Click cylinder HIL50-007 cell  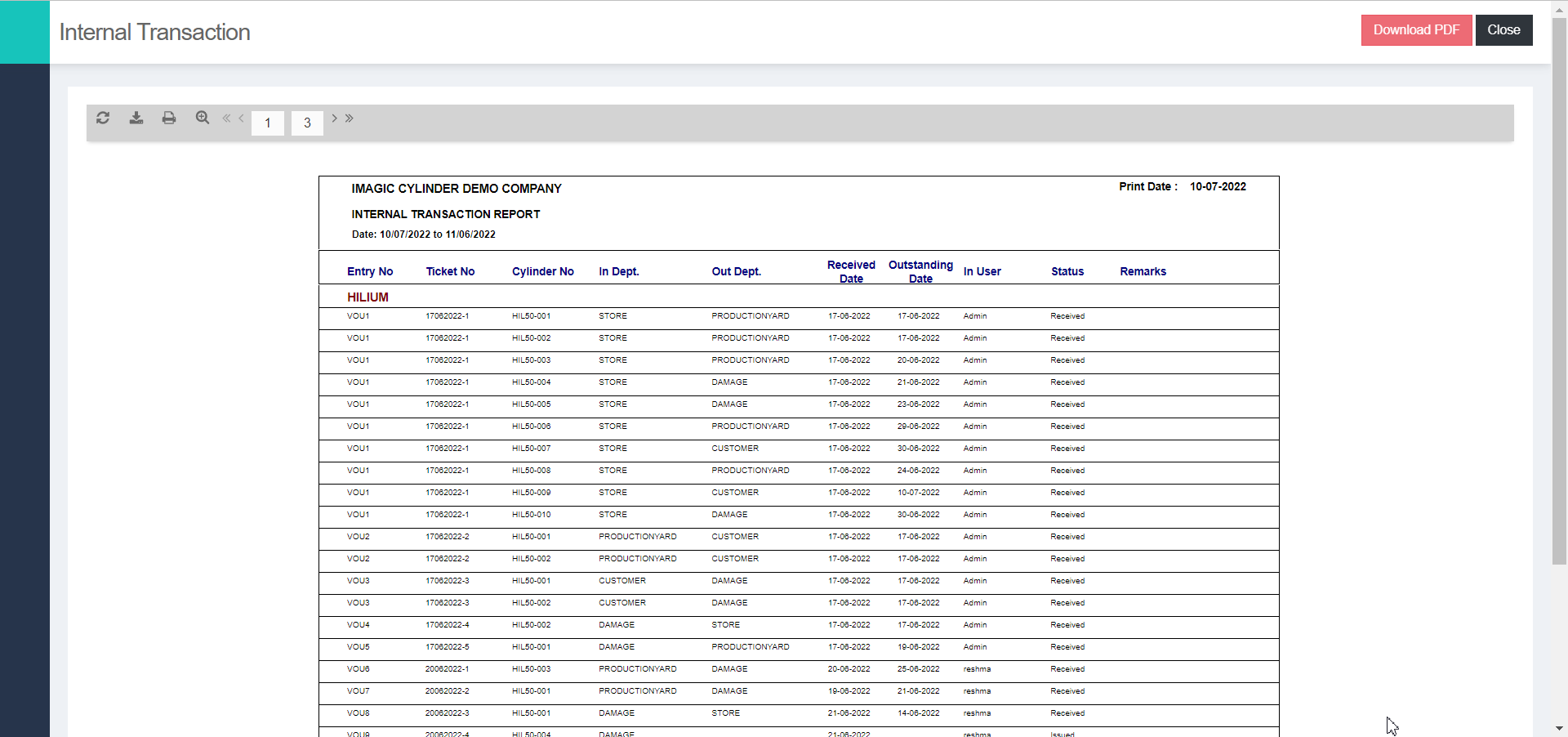coord(532,449)
